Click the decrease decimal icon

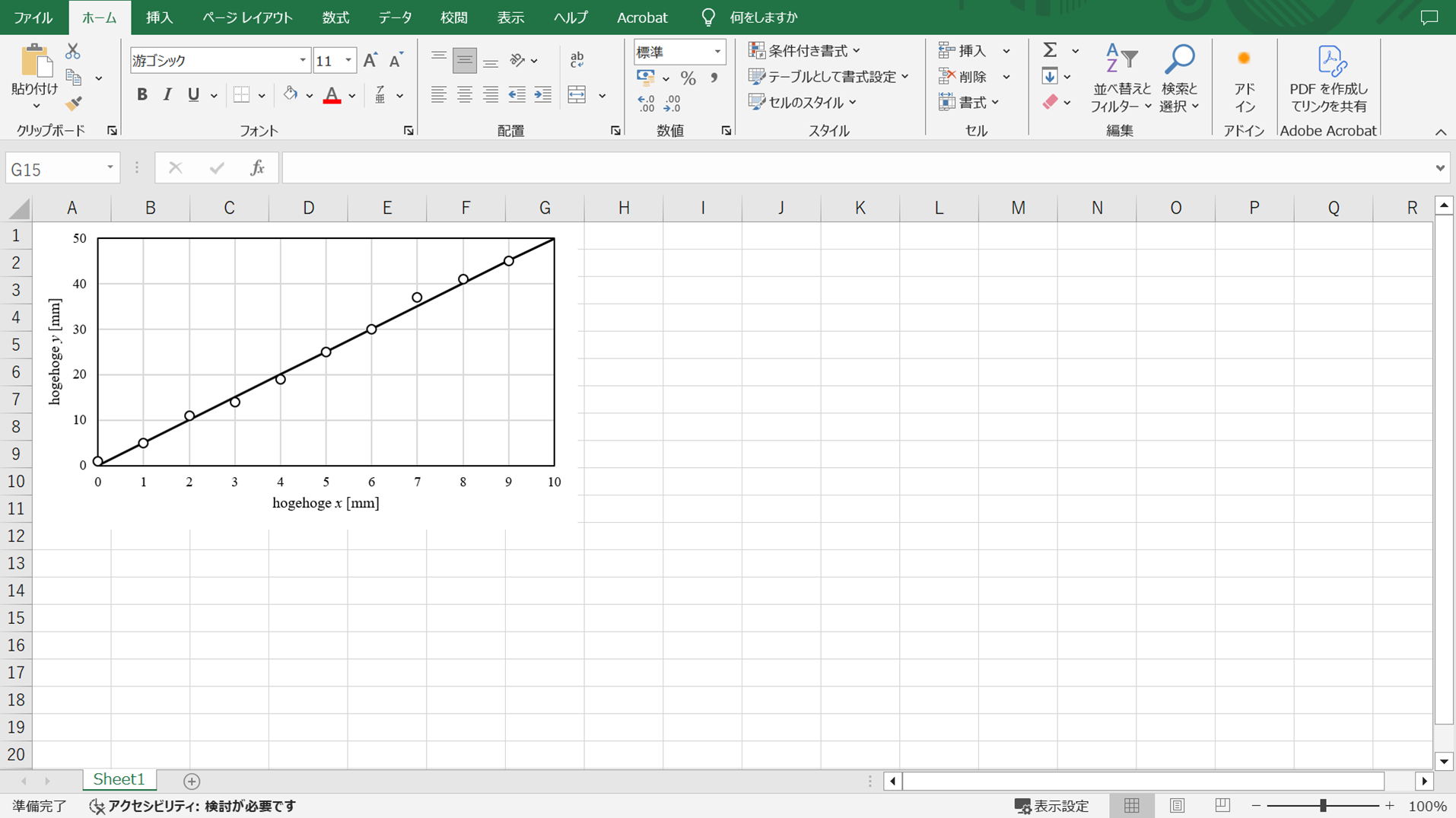tap(672, 103)
